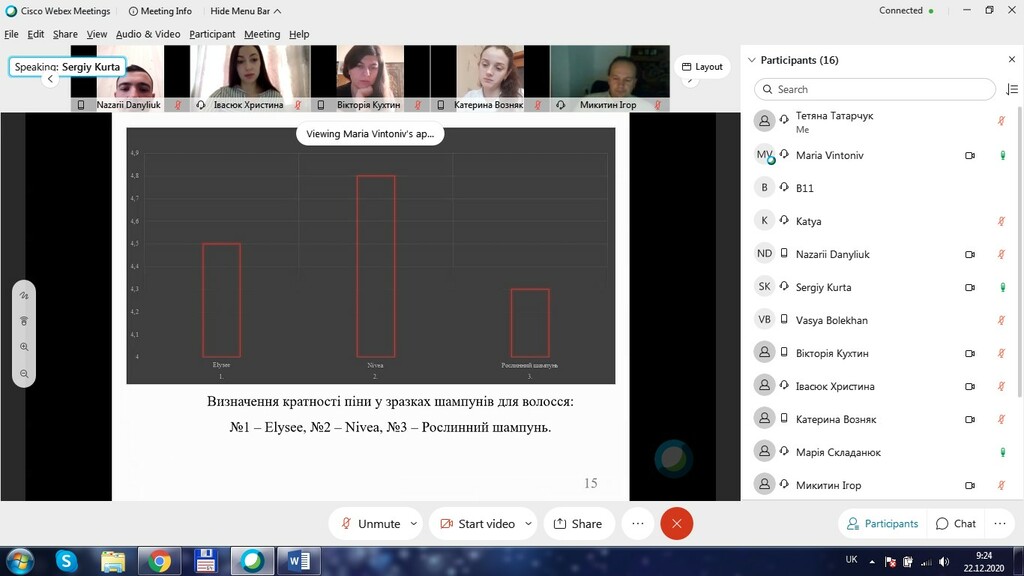Open more options ellipsis beside Share
The height and width of the screenshot is (576, 1024).
coord(638,524)
